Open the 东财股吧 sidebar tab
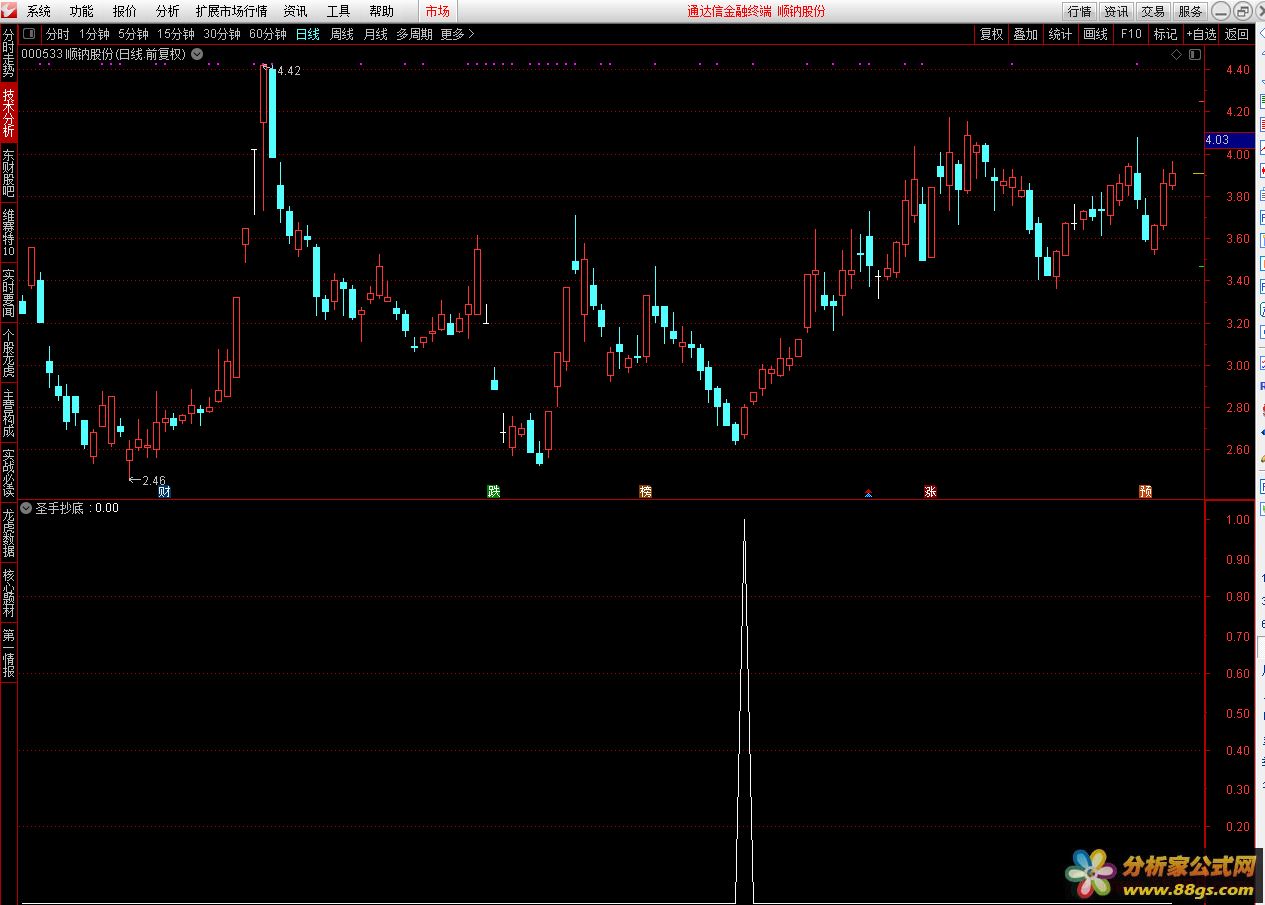Viewport: 1265px width, 905px height. tap(9, 172)
